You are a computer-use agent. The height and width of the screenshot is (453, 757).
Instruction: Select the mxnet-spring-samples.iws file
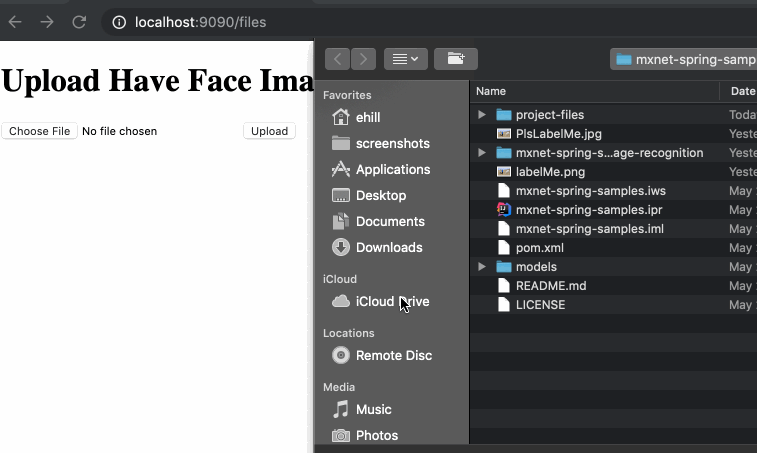point(614,191)
